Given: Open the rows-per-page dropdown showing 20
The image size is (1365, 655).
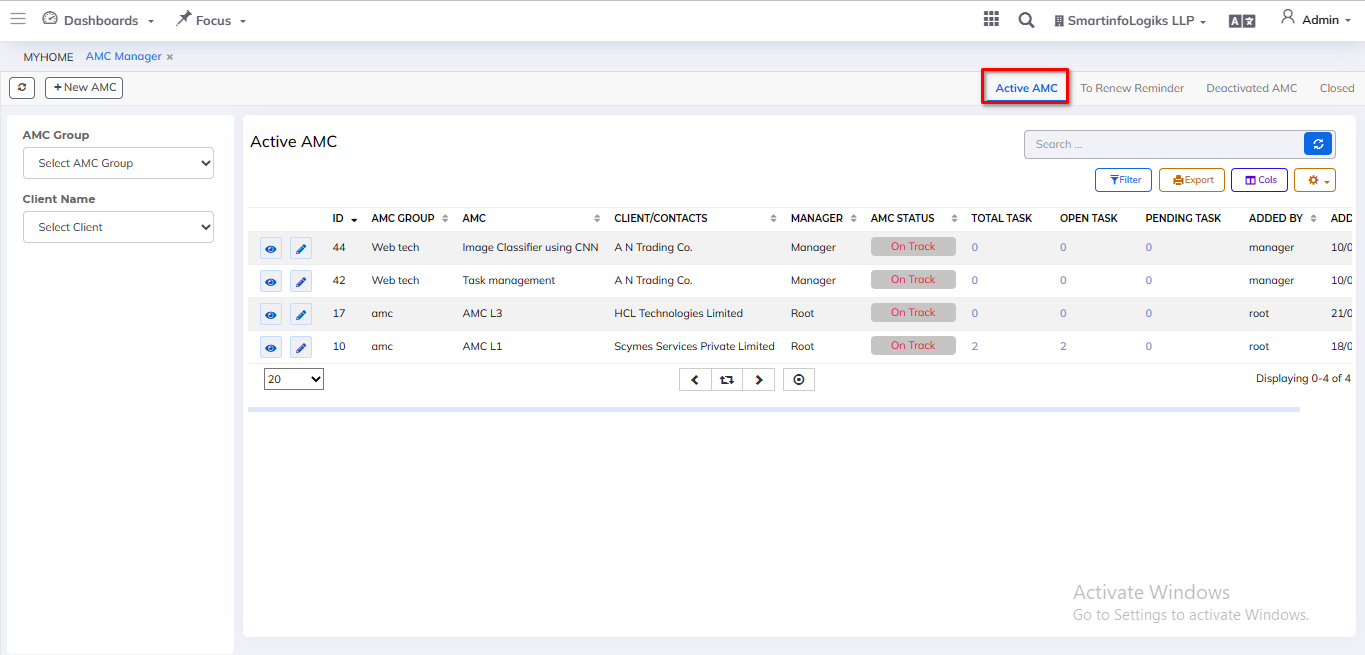Looking at the screenshot, I should click(294, 380).
